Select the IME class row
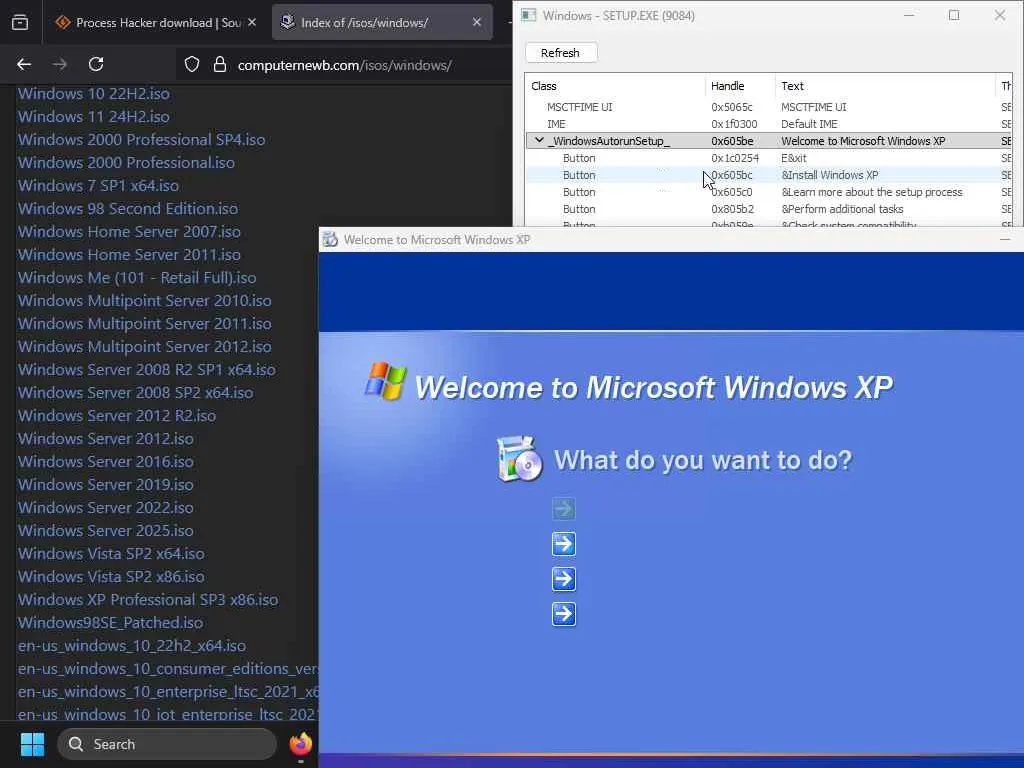The width and height of the screenshot is (1024, 768). click(x=768, y=124)
